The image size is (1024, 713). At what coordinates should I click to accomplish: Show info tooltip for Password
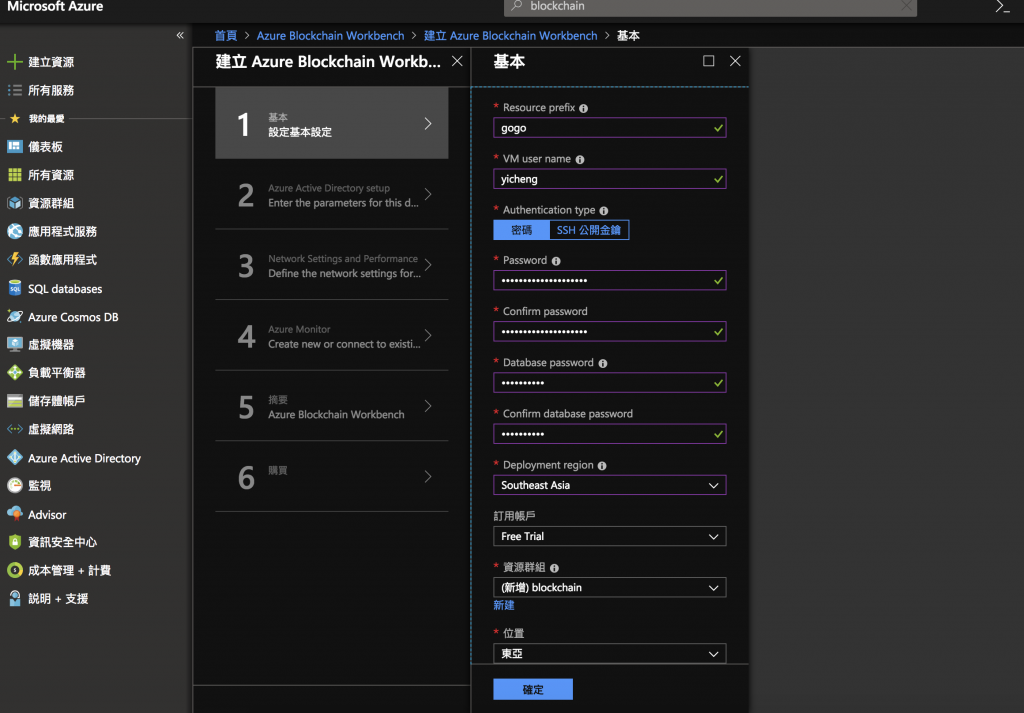(x=556, y=261)
